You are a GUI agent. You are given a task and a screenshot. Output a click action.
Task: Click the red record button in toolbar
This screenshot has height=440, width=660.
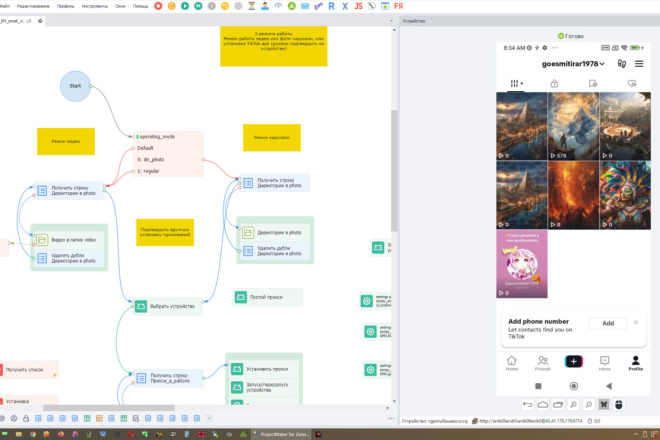tap(158, 6)
